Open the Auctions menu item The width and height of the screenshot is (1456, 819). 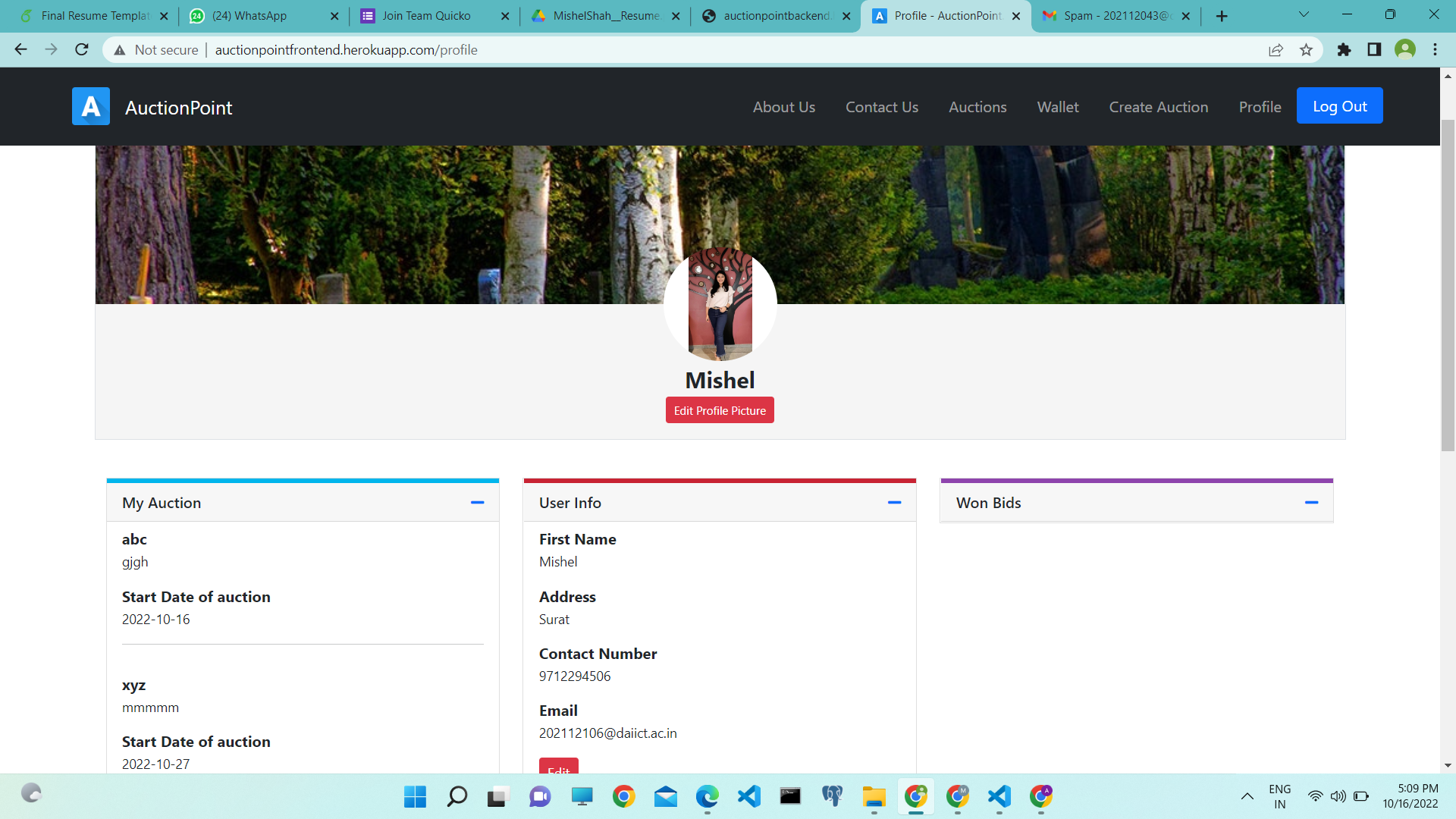[977, 107]
